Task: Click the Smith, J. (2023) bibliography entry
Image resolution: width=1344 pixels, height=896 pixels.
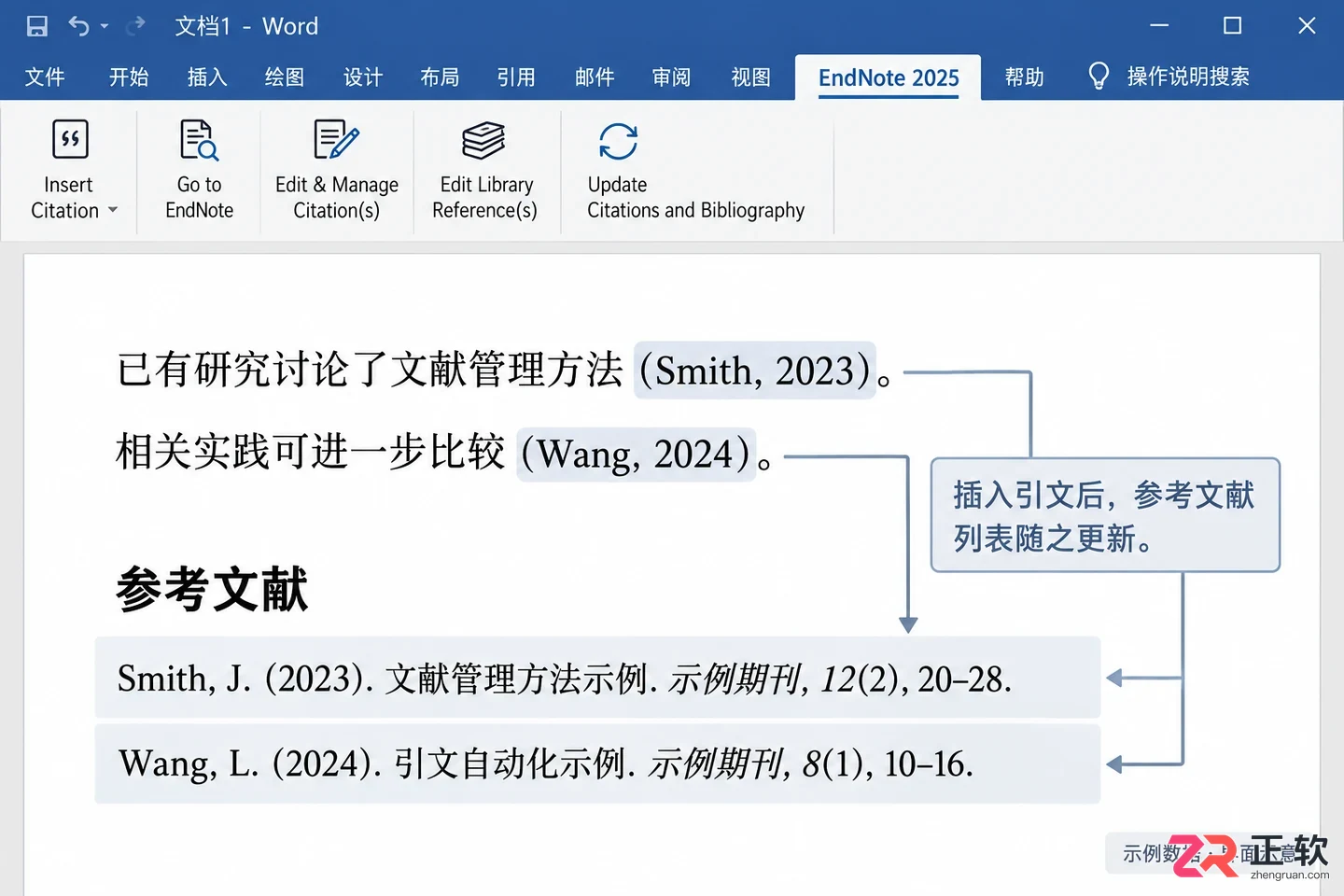Action: click(x=597, y=678)
